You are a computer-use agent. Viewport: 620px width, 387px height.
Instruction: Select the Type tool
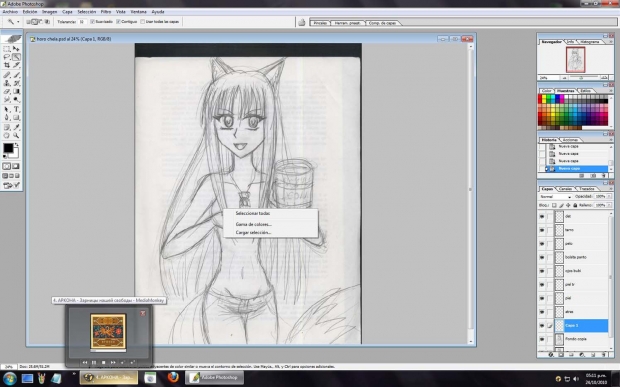pyautogui.click(x=16, y=109)
